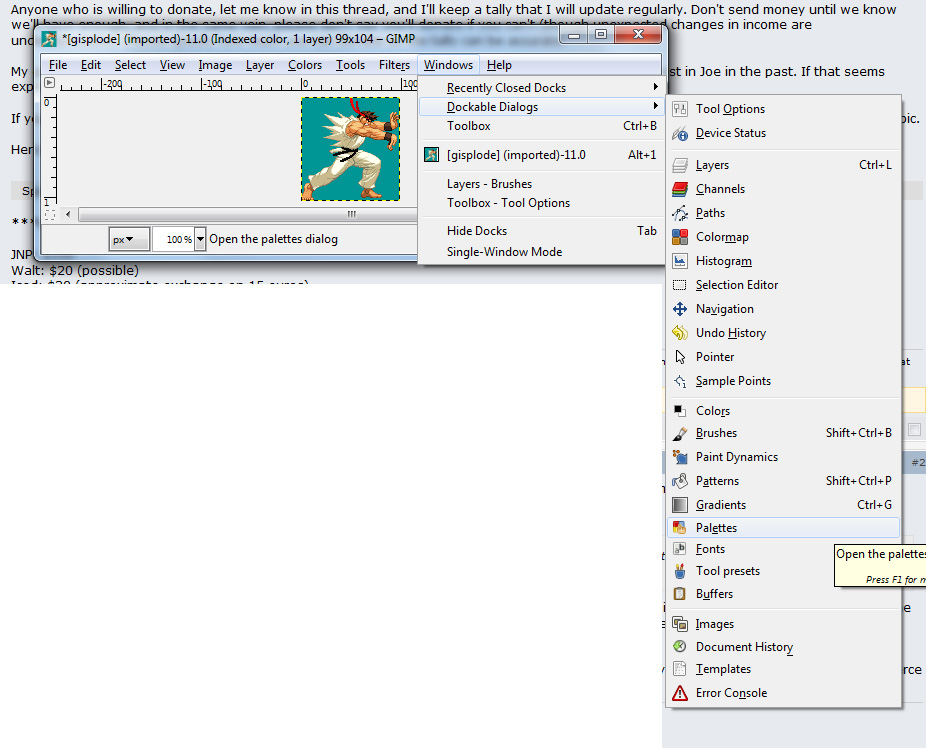The width and height of the screenshot is (926, 748).
Task: Click the scroll-left arrow of canvas scrollbar
Action: coord(68,214)
